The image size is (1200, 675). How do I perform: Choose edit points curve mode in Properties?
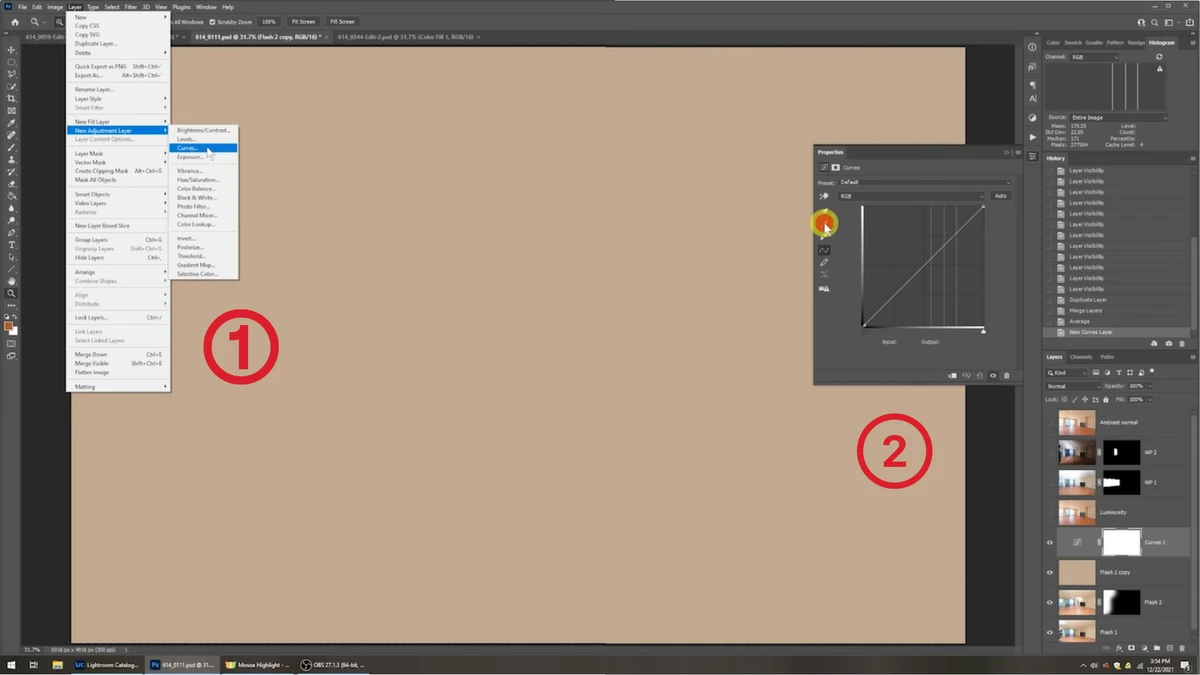point(824,250)
